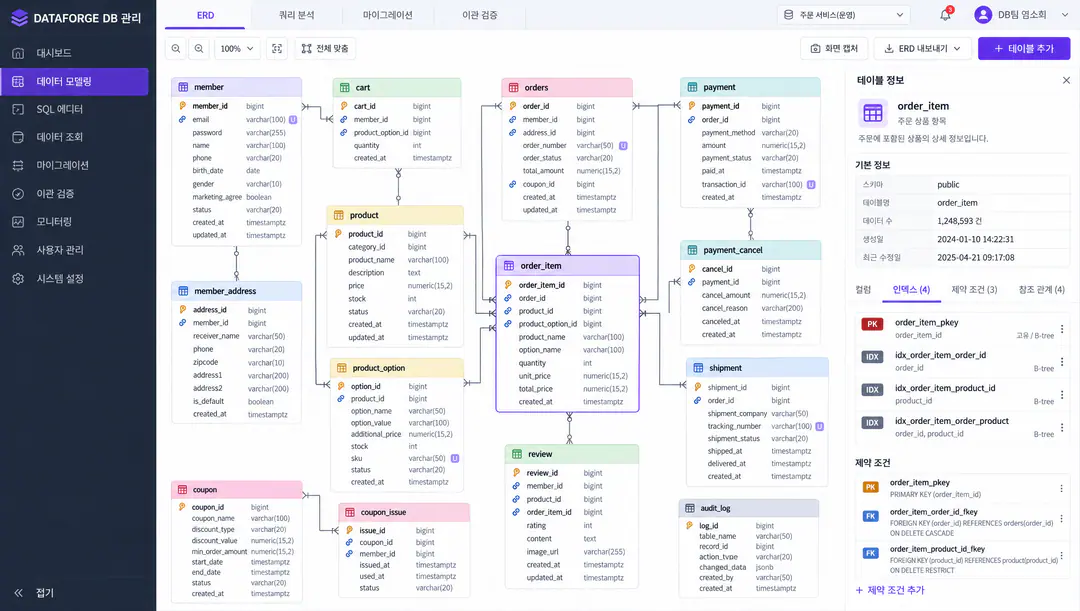Screen dimensions: 1080x611
Task: Open 사용자 관리 sidebar item
Action: click(74, 250)
